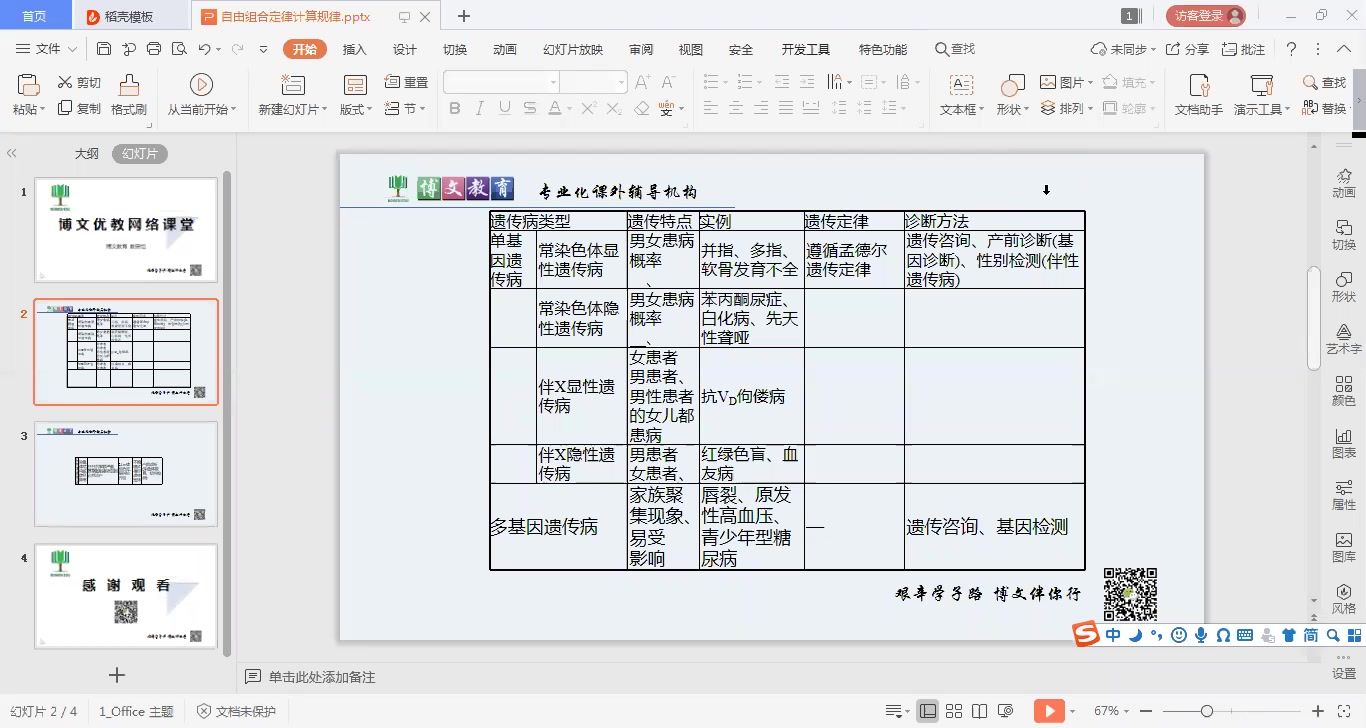1366x728 pixels.
Task: Toggle Italic formatting
Action: pyautogui.click(x=480, y=108)
